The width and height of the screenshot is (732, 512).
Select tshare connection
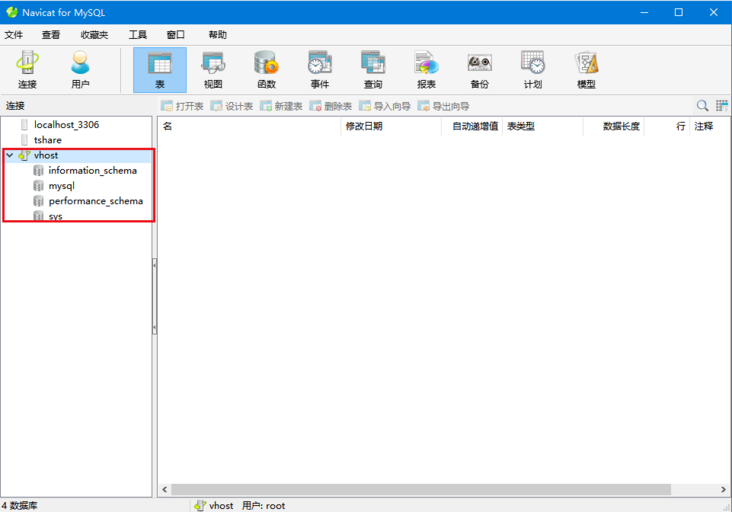48,140
